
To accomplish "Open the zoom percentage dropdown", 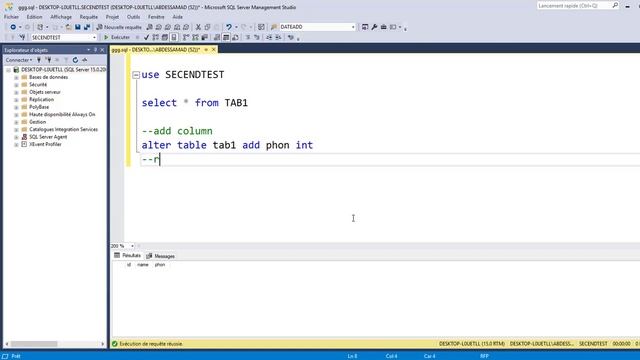I will [x=132, y=246].
